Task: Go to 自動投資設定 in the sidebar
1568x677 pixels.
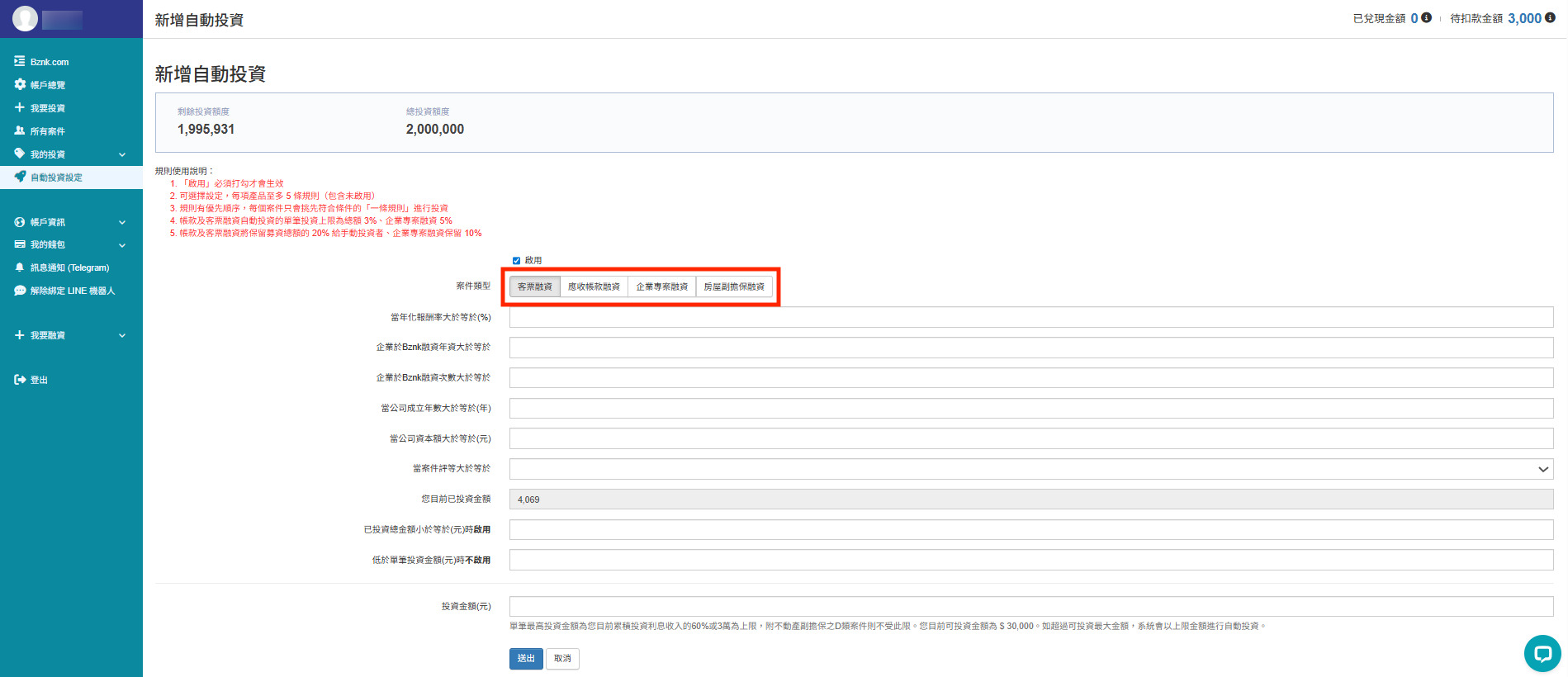Action: coord(56,178)
